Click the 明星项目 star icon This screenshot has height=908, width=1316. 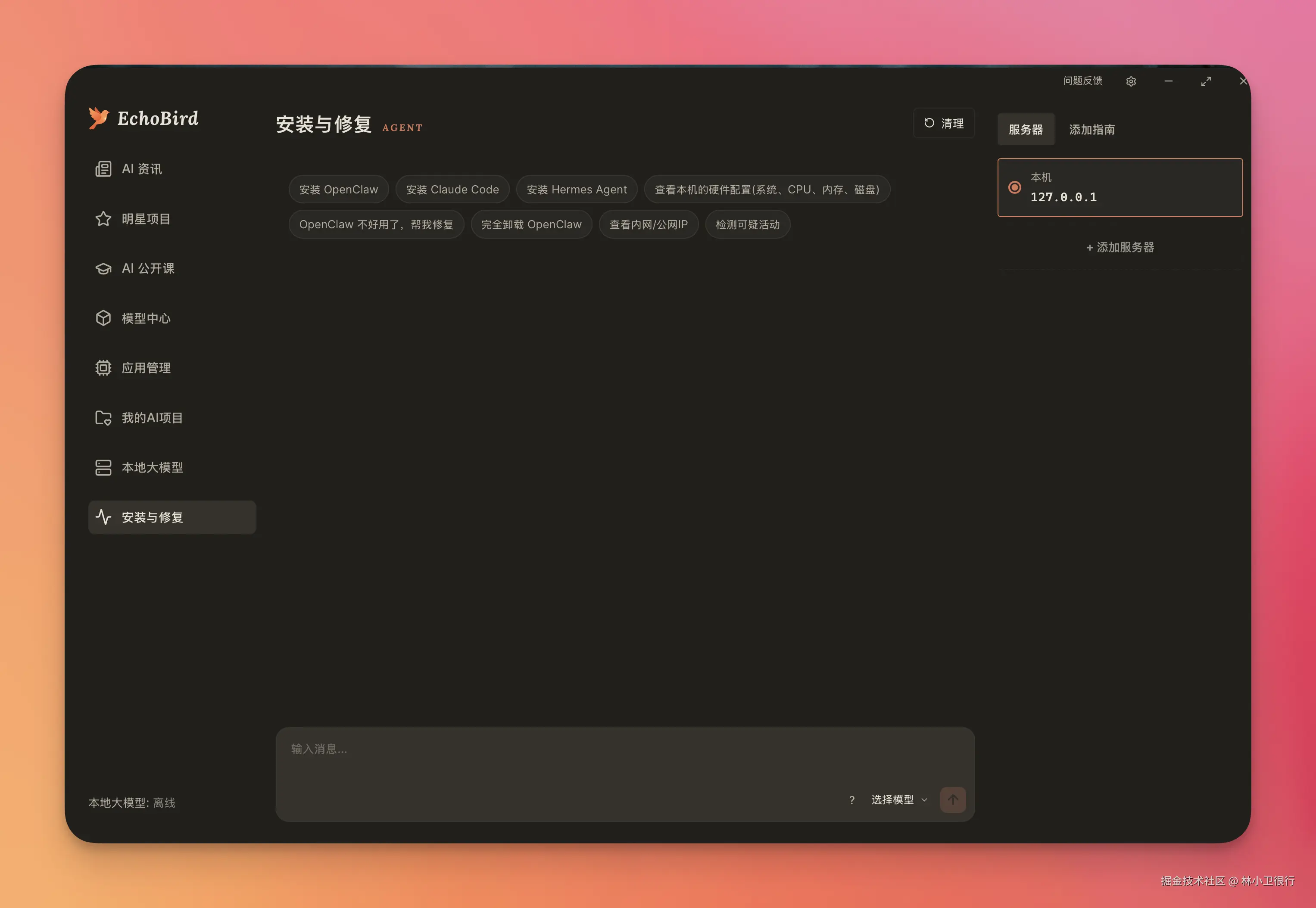(x=103, y=218)
